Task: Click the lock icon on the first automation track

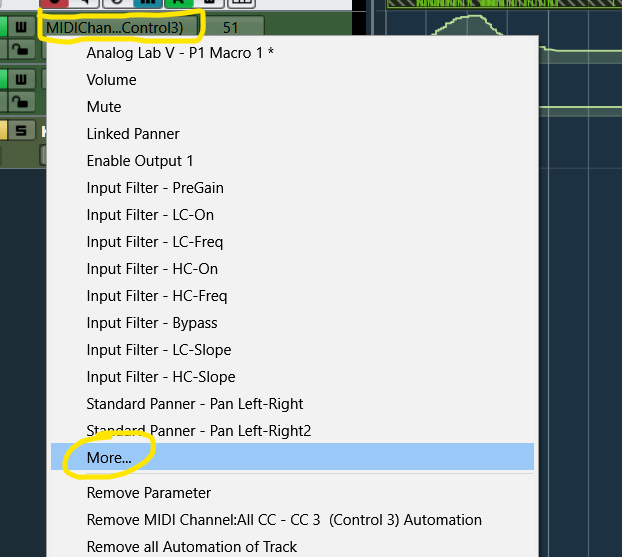Action: [x=21, y=48]
